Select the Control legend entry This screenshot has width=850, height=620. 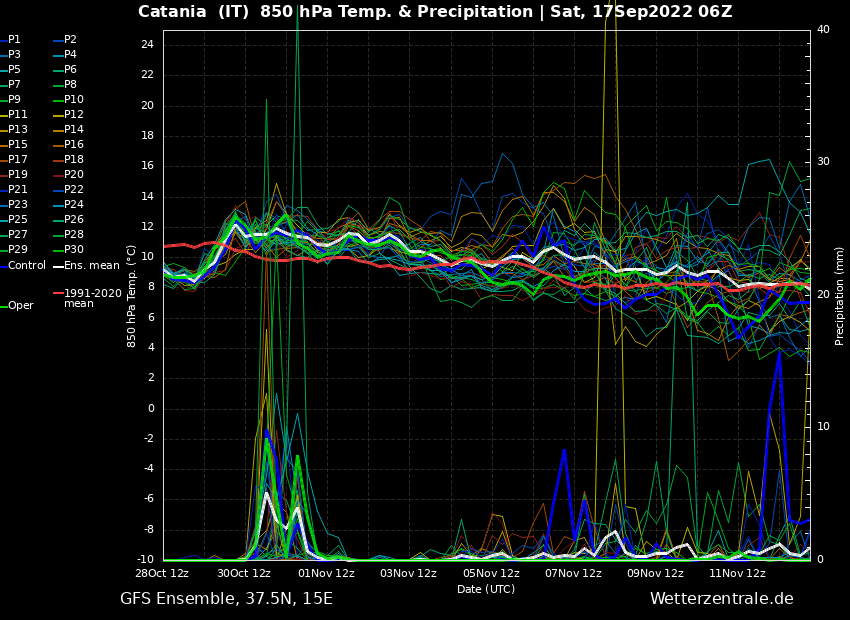26,265
